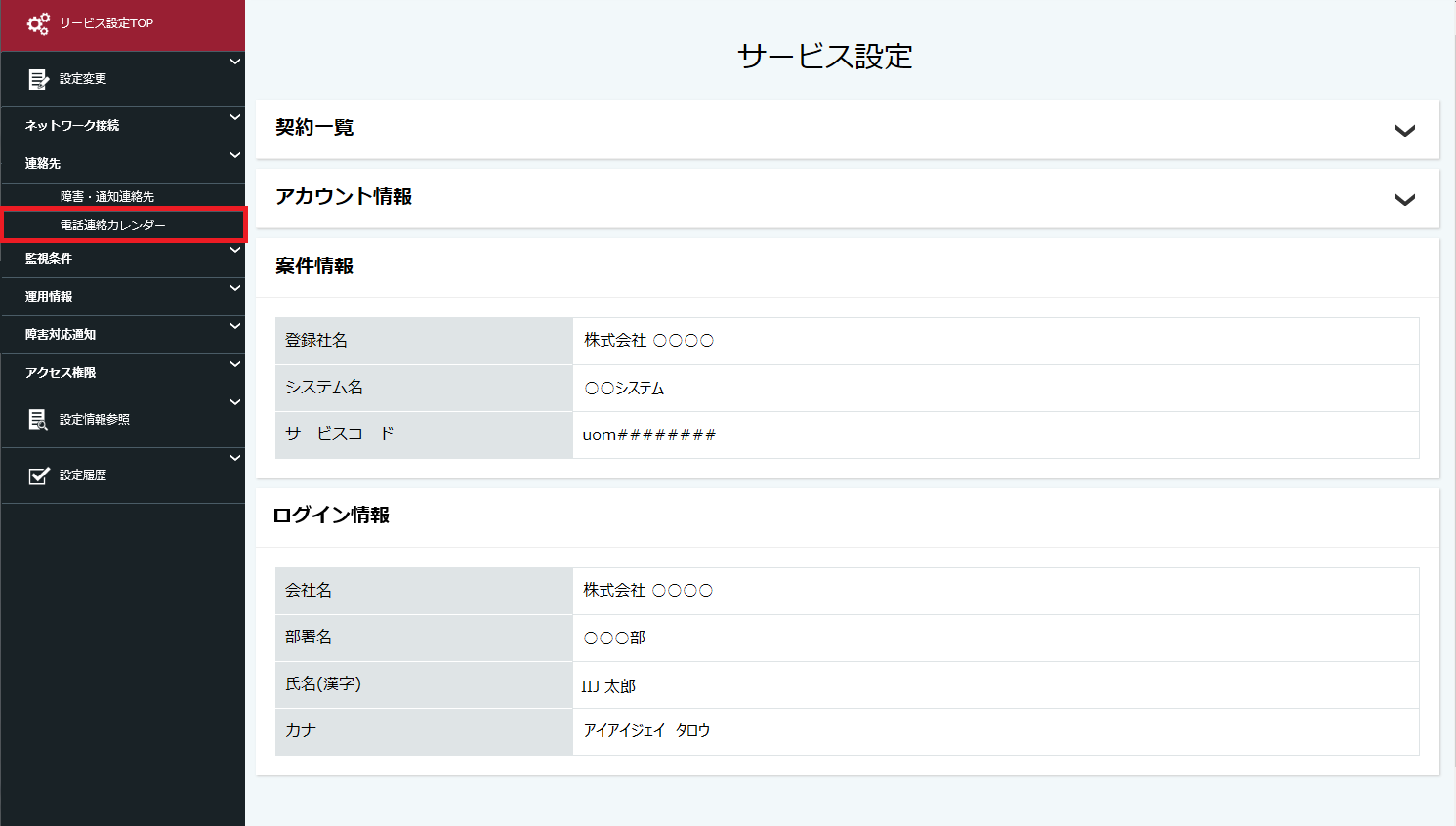Select ネットワーク接続 menu label
The width and height of the screenshot is (1456, 826).
pyautogui.click(x=72, y=126)
